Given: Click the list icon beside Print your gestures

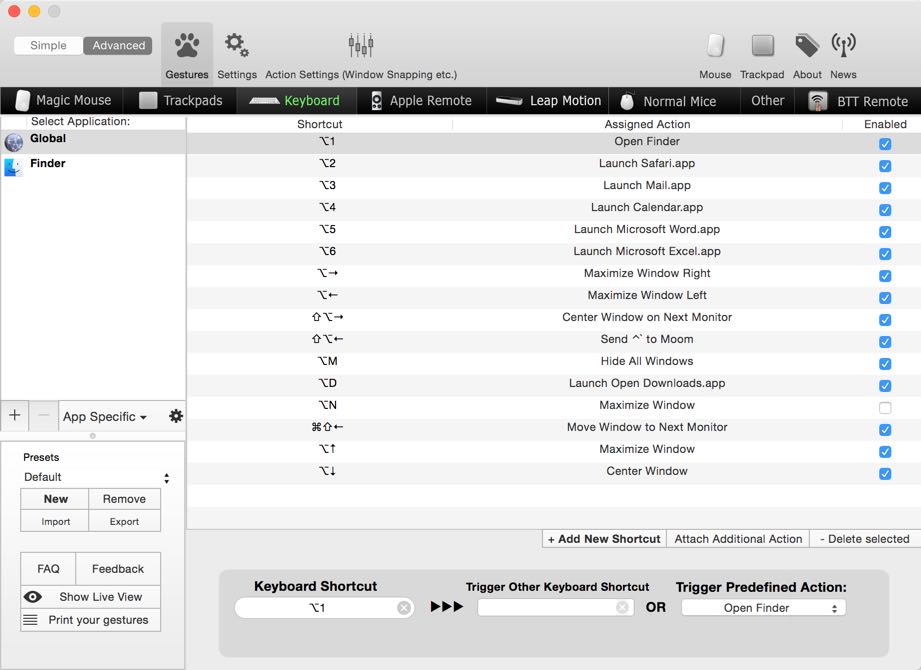Looking at the screenshot, I should (x=31, y=620).
